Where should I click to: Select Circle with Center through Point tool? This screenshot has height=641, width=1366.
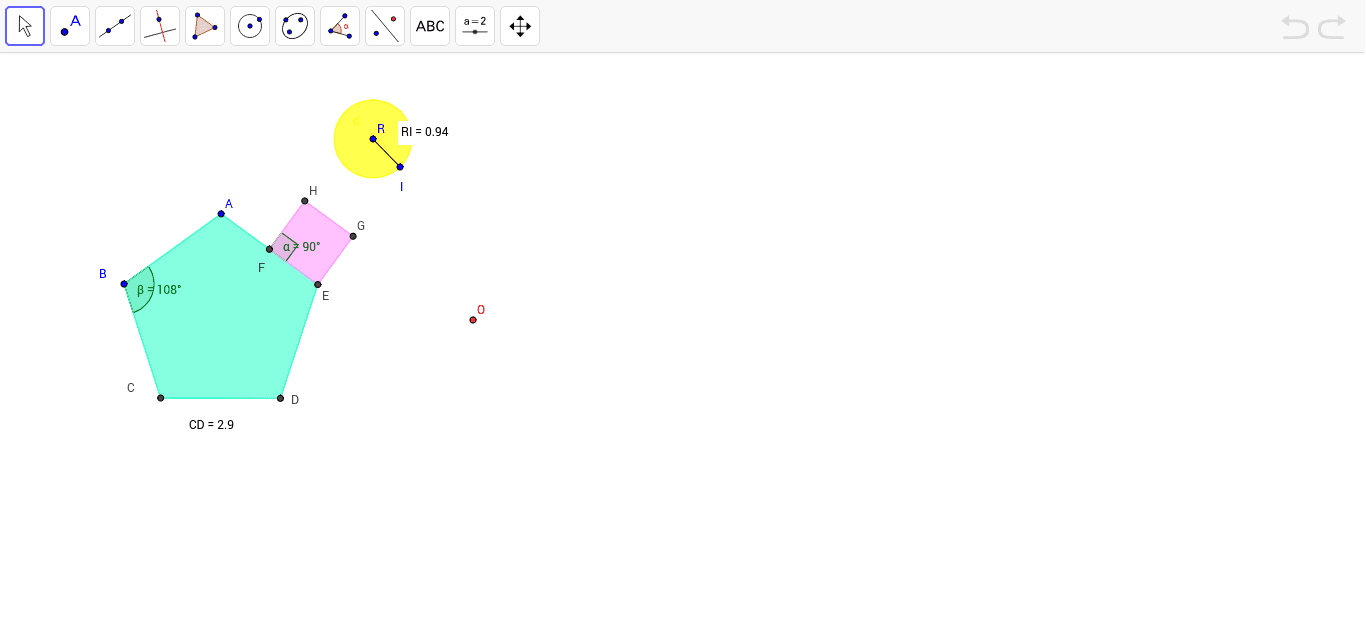(250, 26)
